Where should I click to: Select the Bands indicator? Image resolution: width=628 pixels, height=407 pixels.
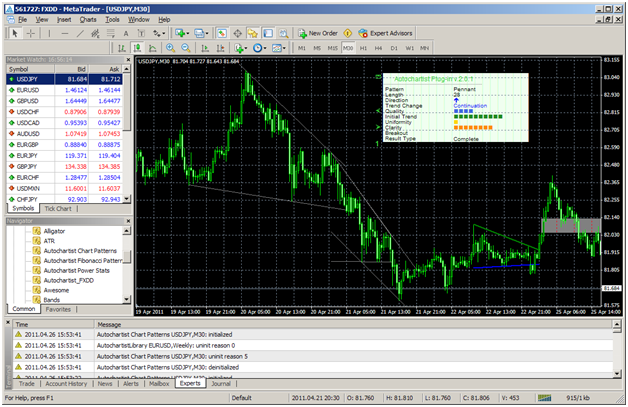(x=52, y=300)
